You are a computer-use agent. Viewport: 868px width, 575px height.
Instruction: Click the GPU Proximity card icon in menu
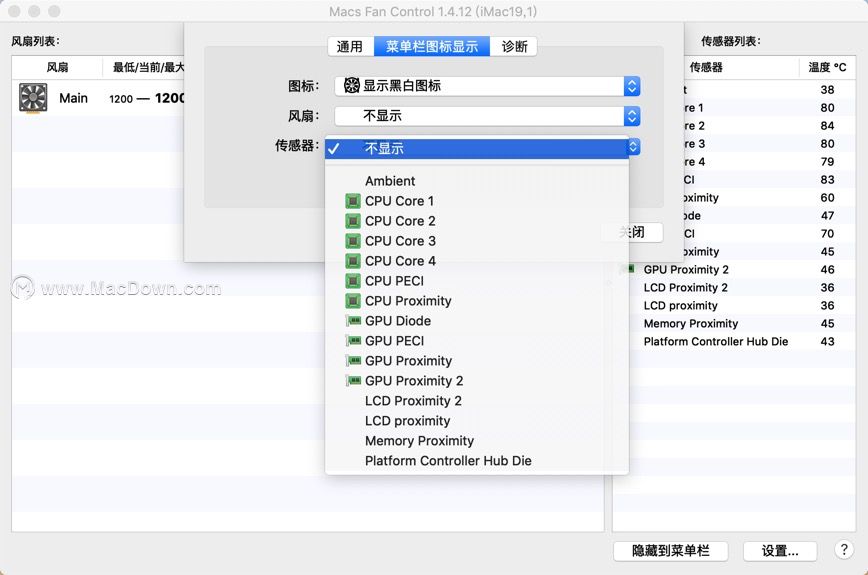click(x=353, y=360)
